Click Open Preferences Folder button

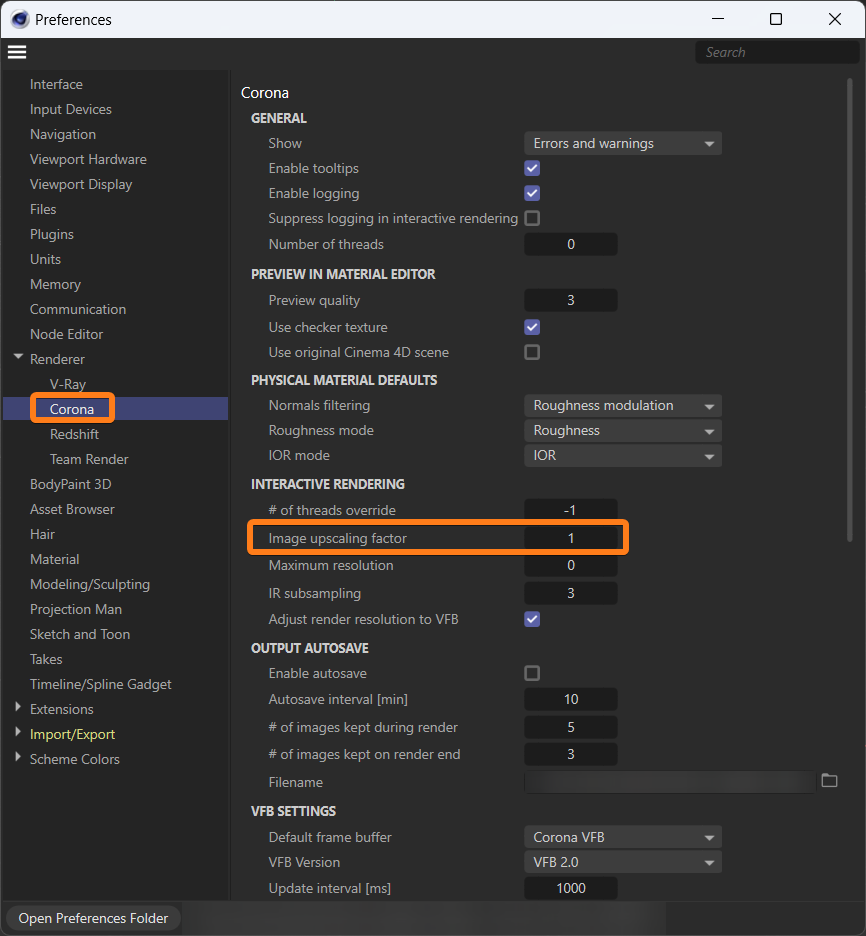click(x=93, y=918)
